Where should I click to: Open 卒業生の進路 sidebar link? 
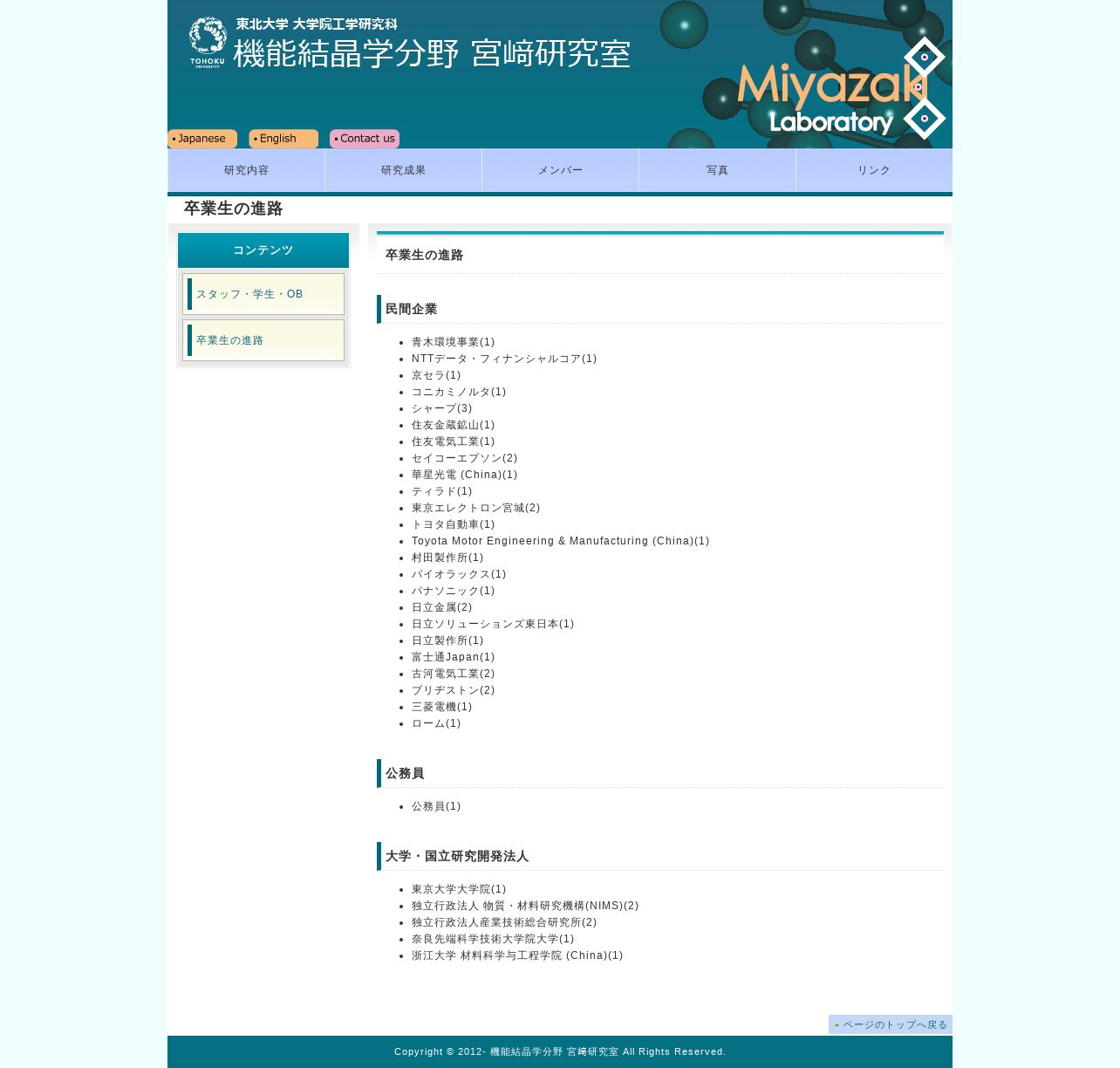tap(263, 340)
